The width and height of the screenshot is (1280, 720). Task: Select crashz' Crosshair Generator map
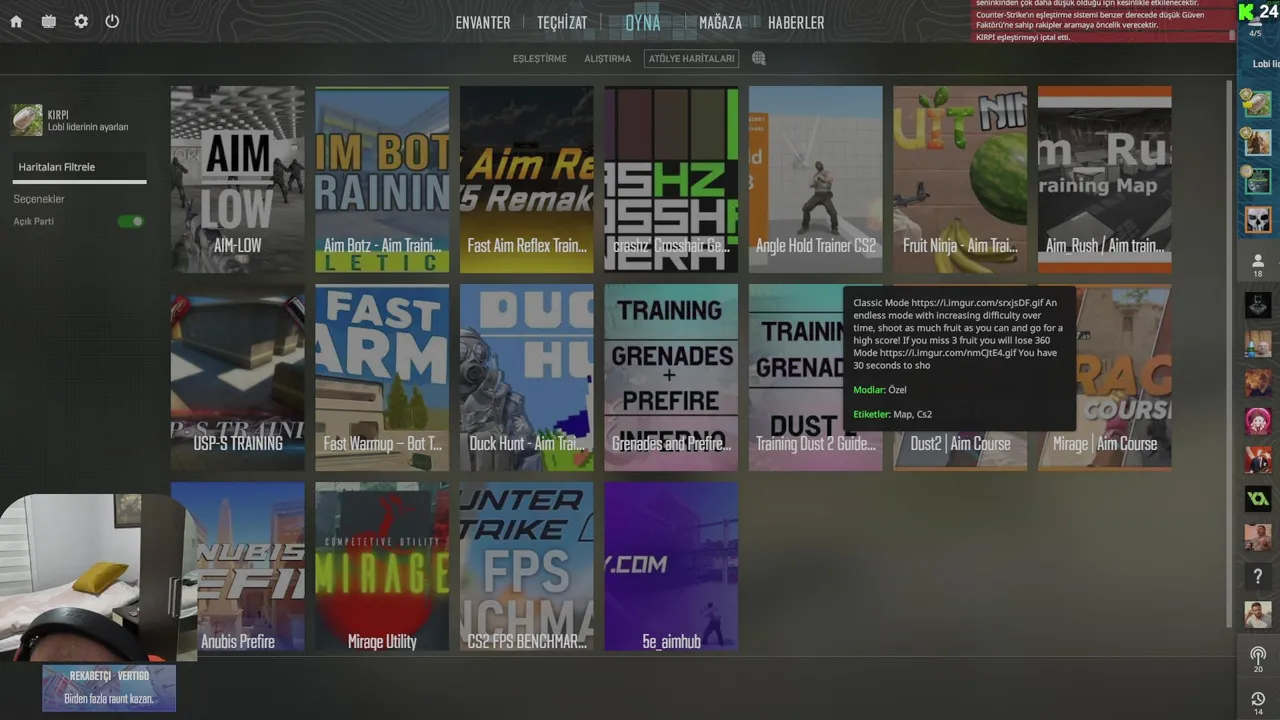pos(671,179)
